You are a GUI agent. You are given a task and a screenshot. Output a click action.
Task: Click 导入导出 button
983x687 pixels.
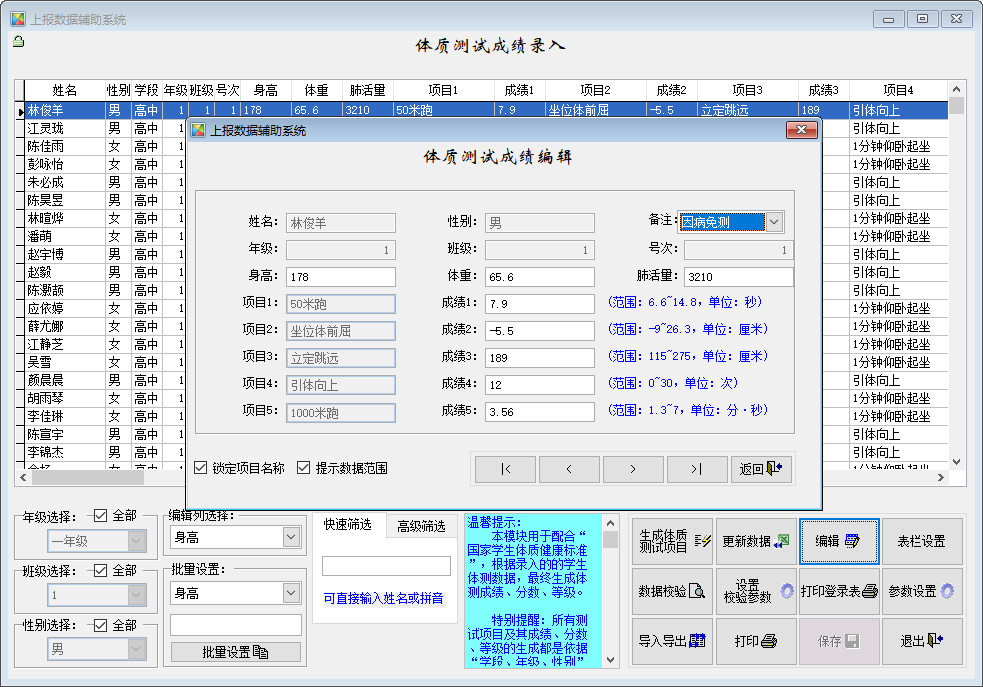coord(673,641)
